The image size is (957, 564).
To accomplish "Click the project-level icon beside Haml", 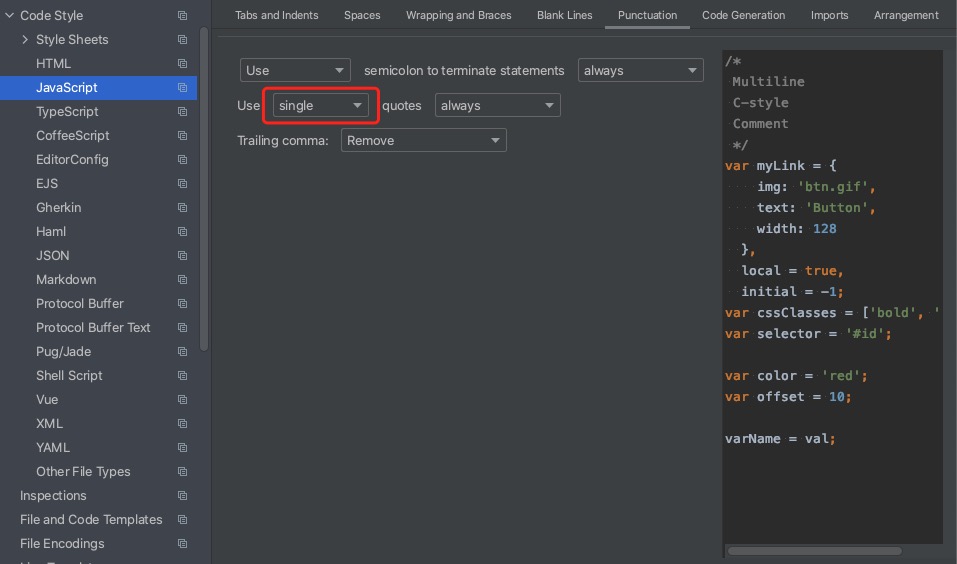I will 182,231.
